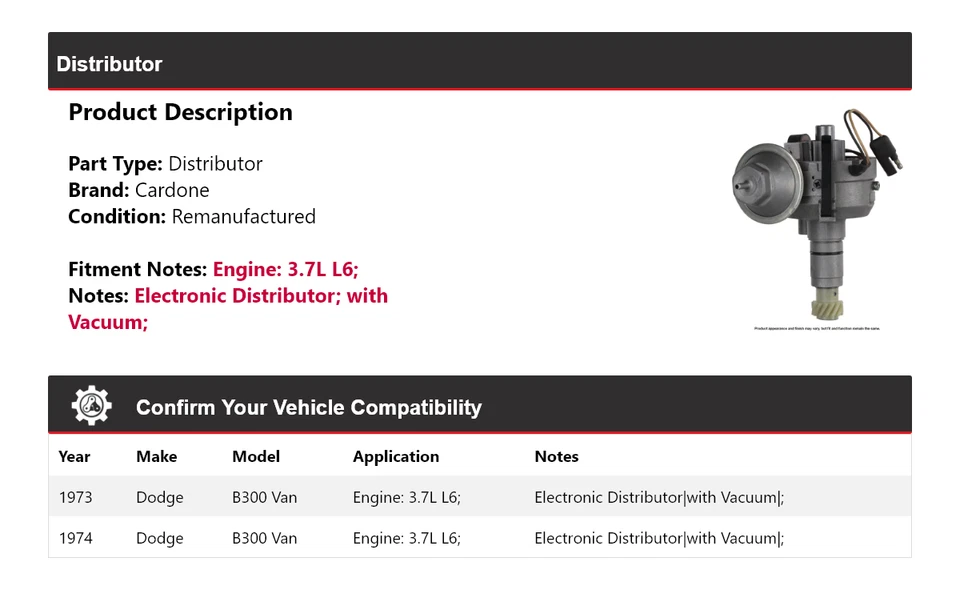This screenshot has width=960, height=590.
Task: Click the Distributor header title
Action: (x=109, y=64)
